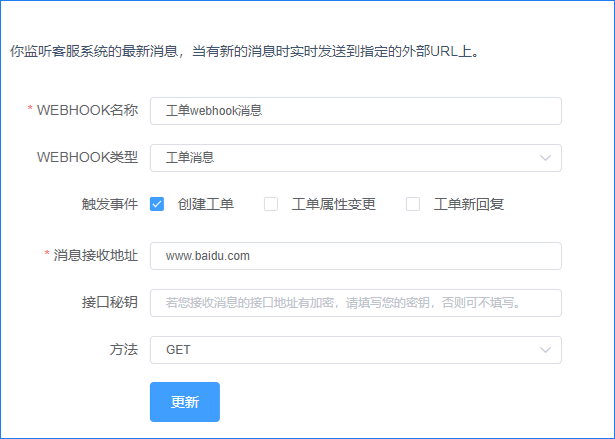This screenshot has width=615, height=439.
Task: Click the 消息接收地址 field label
Action: [x=95, y=256]
